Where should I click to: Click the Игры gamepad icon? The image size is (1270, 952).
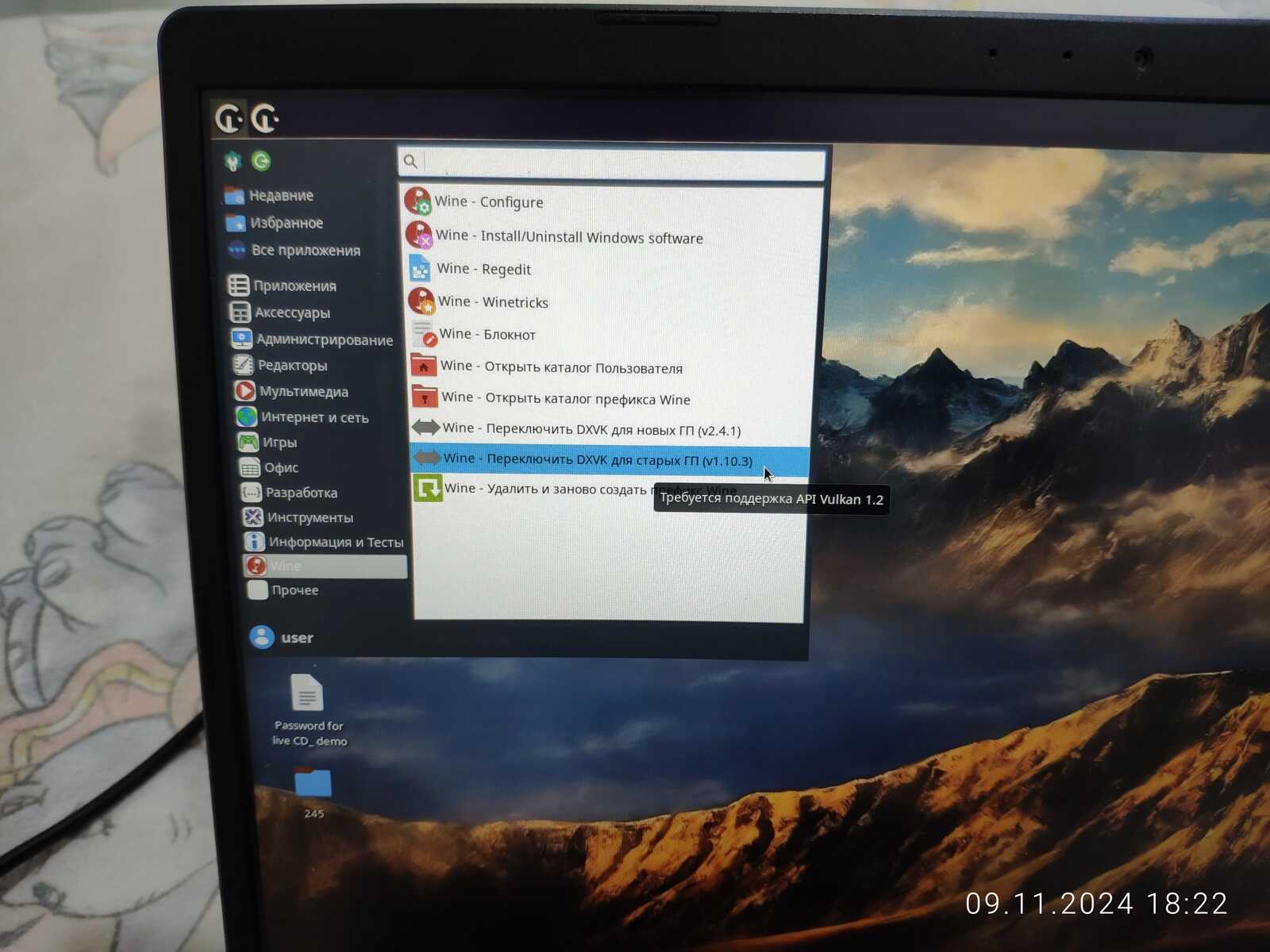[248, 442]
